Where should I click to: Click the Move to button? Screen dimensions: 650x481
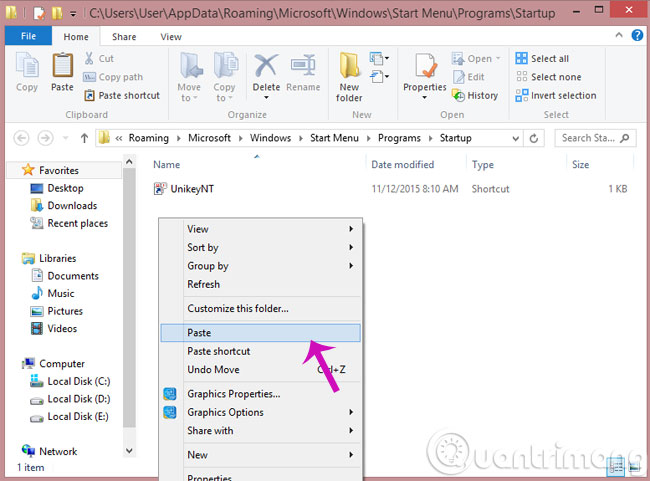(x=189, y=77)
